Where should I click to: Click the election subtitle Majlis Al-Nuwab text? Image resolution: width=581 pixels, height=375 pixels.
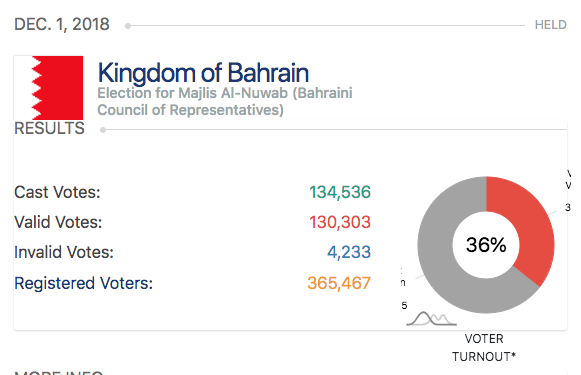(x=225, y=101)
